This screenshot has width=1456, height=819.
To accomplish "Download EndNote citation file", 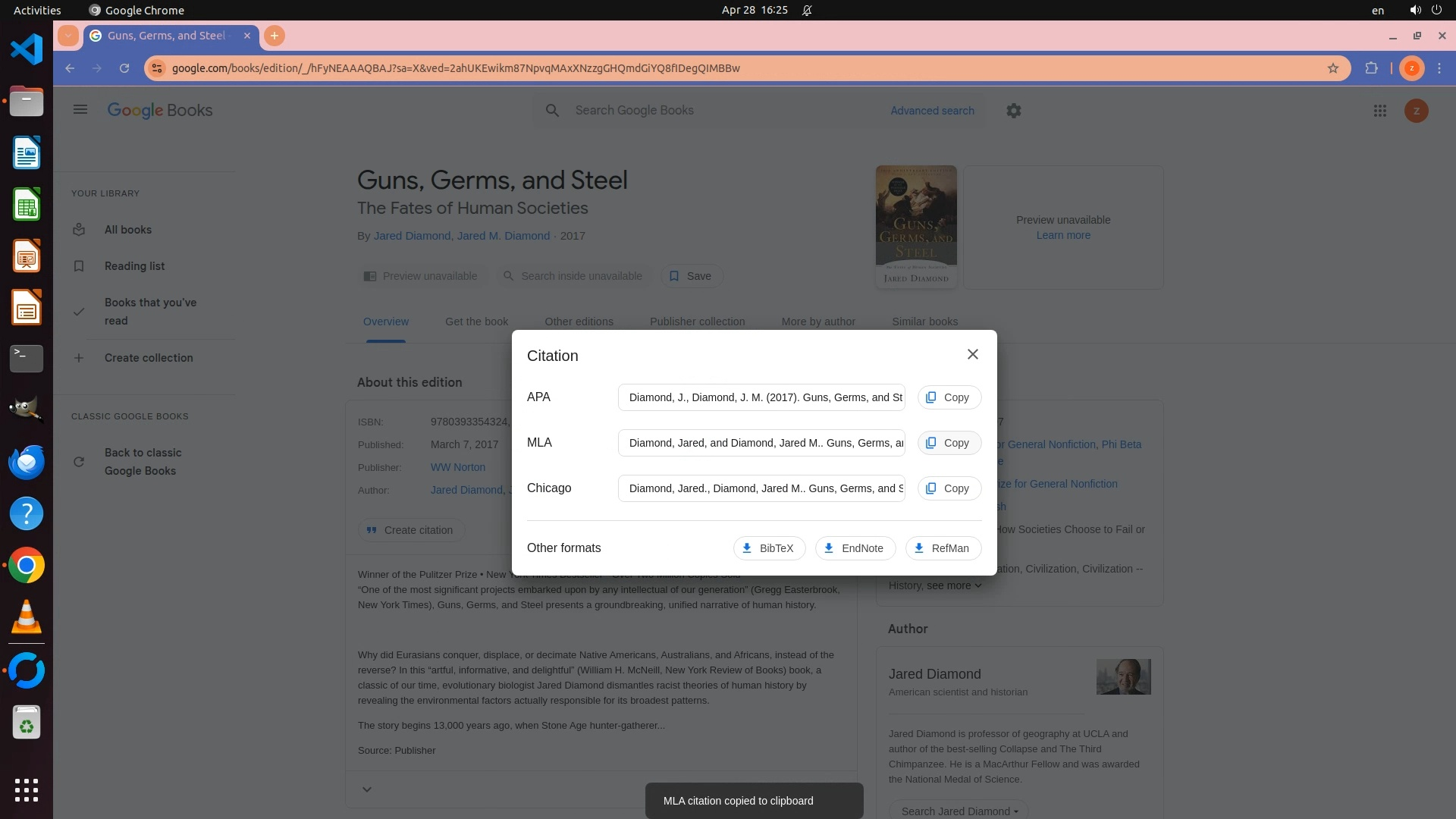I will pyautogui.click(x=854, y=548).
